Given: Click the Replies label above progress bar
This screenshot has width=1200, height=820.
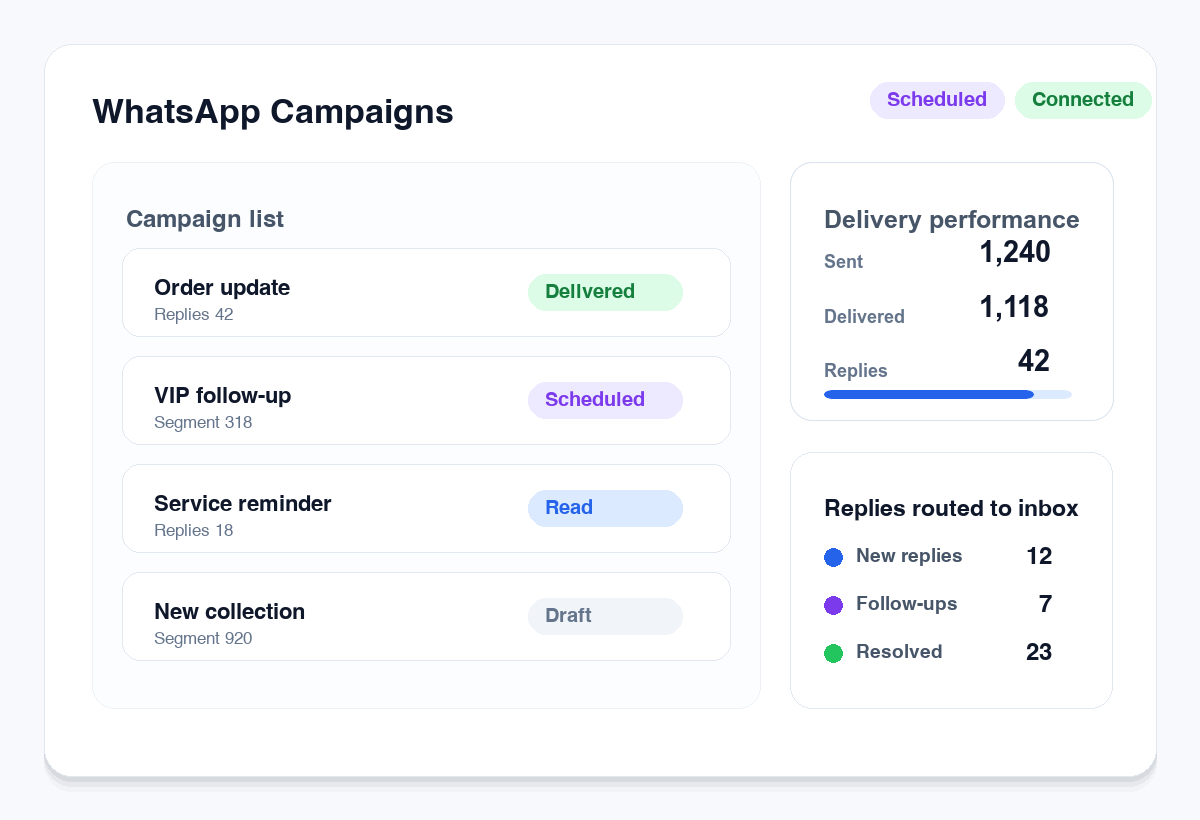Looking at the screenshot, I should point(856,371).
